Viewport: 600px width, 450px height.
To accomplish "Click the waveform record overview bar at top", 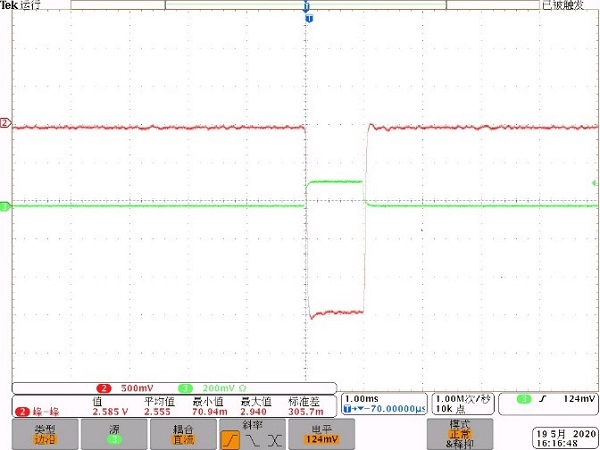I will click(307, 5).
